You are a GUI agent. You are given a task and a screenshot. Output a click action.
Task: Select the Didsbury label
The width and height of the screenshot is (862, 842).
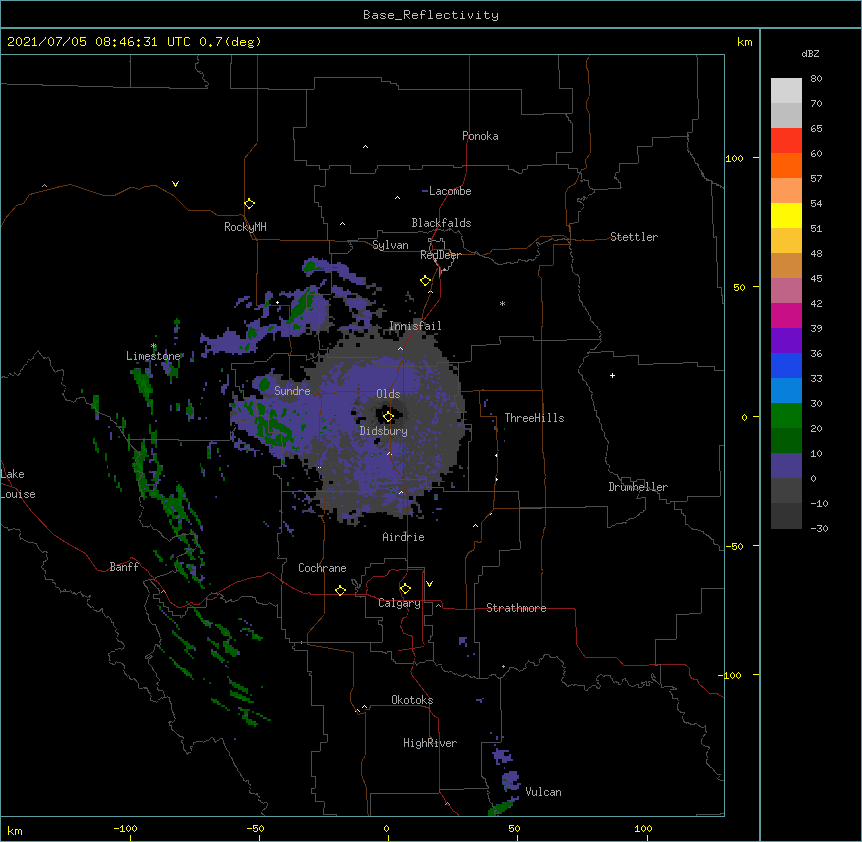click(384, 431)
